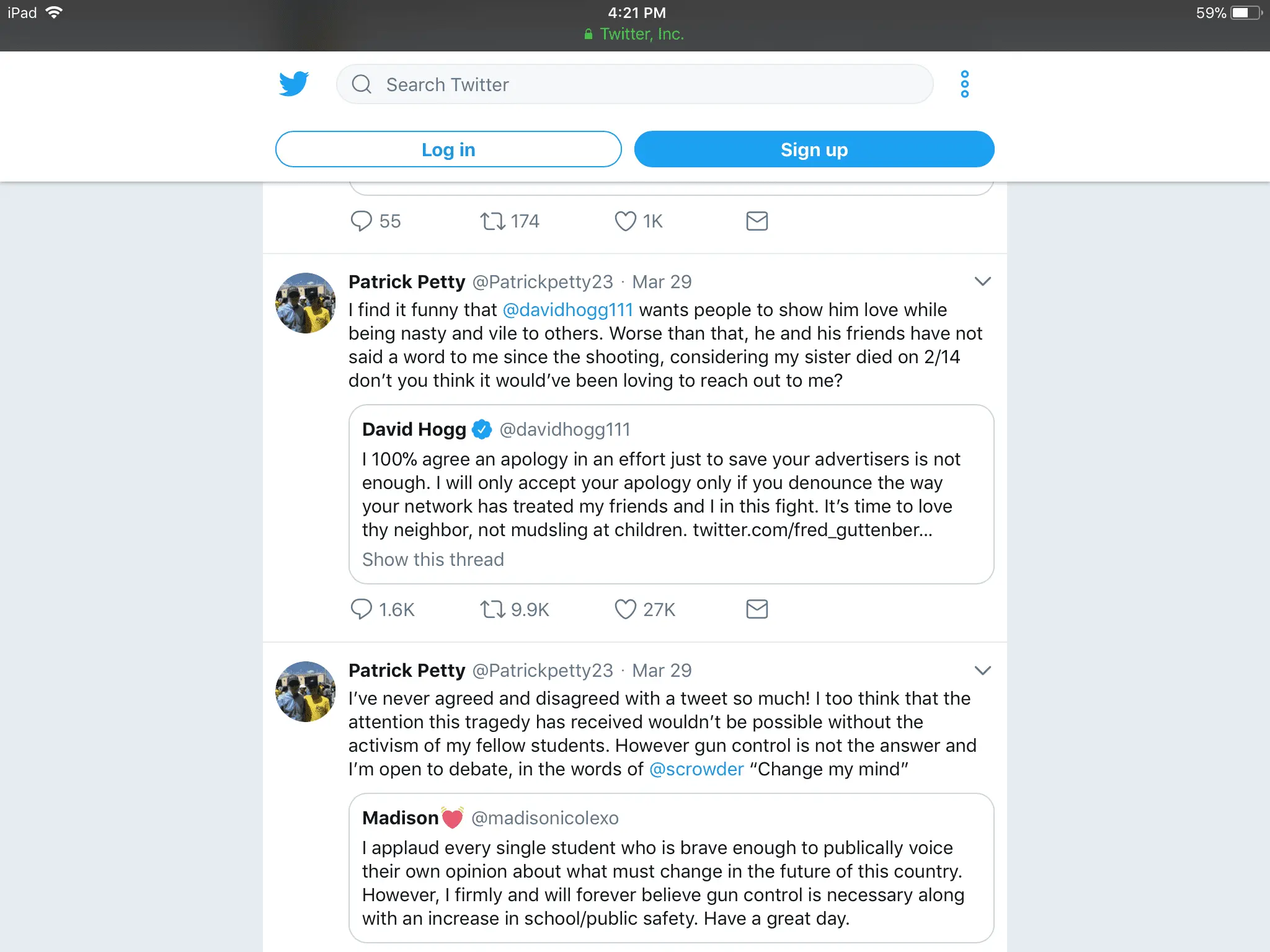Expand the chevron menu on the davidhogg111 tweet
The image size is (1270, 952).
click(982, 282)
